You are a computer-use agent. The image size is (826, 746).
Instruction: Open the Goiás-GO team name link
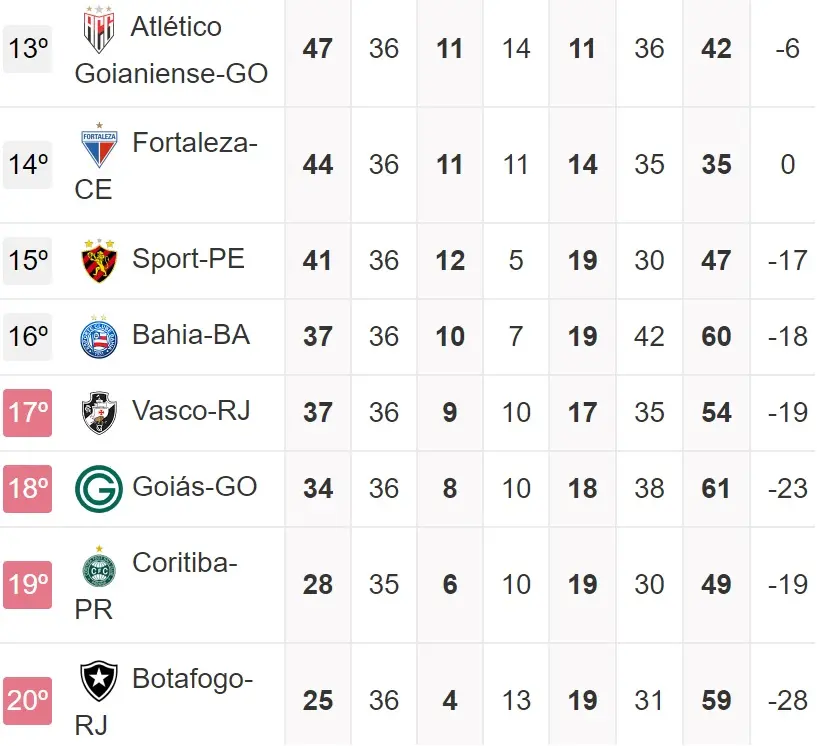pyautogui.click(x=195, y=487)
